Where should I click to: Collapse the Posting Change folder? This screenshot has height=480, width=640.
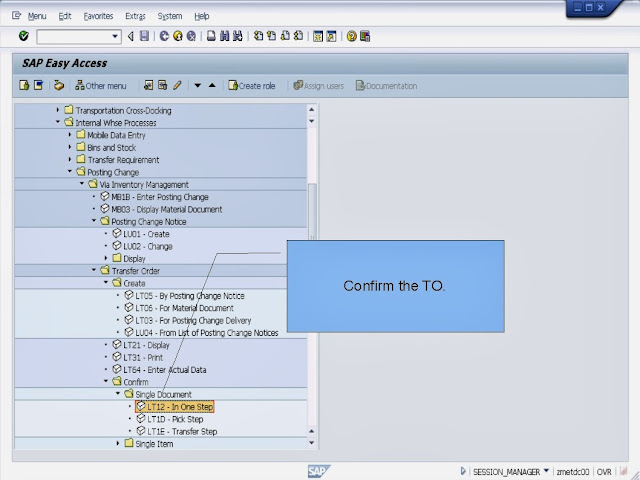(x=69, y=171)
